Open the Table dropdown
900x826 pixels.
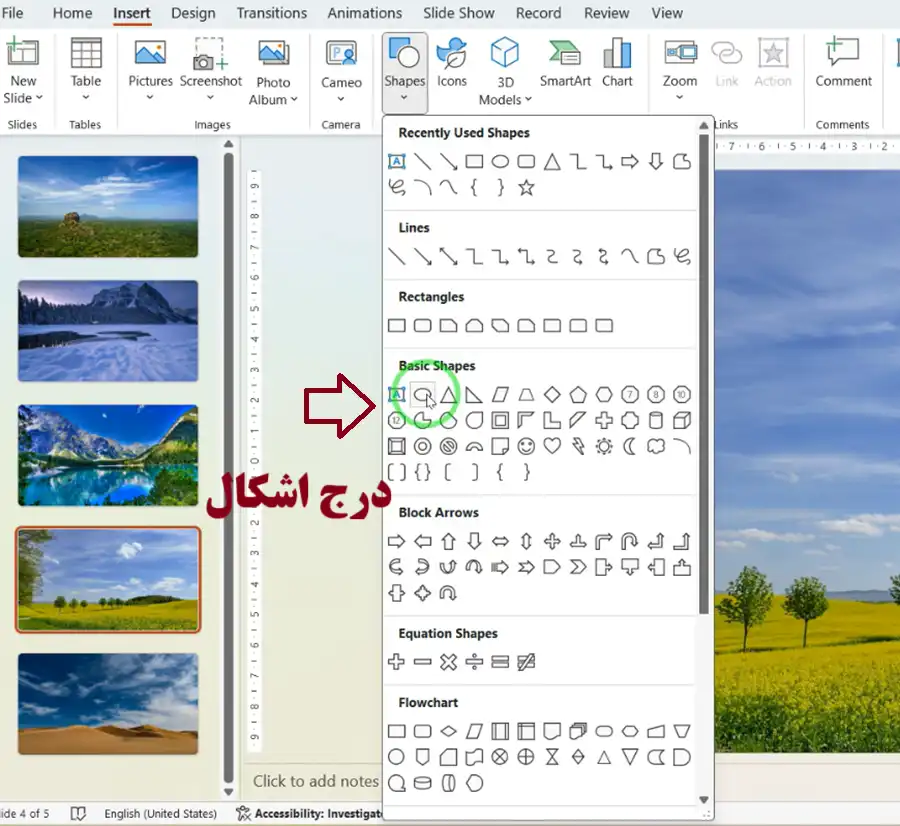pos(86,97)
